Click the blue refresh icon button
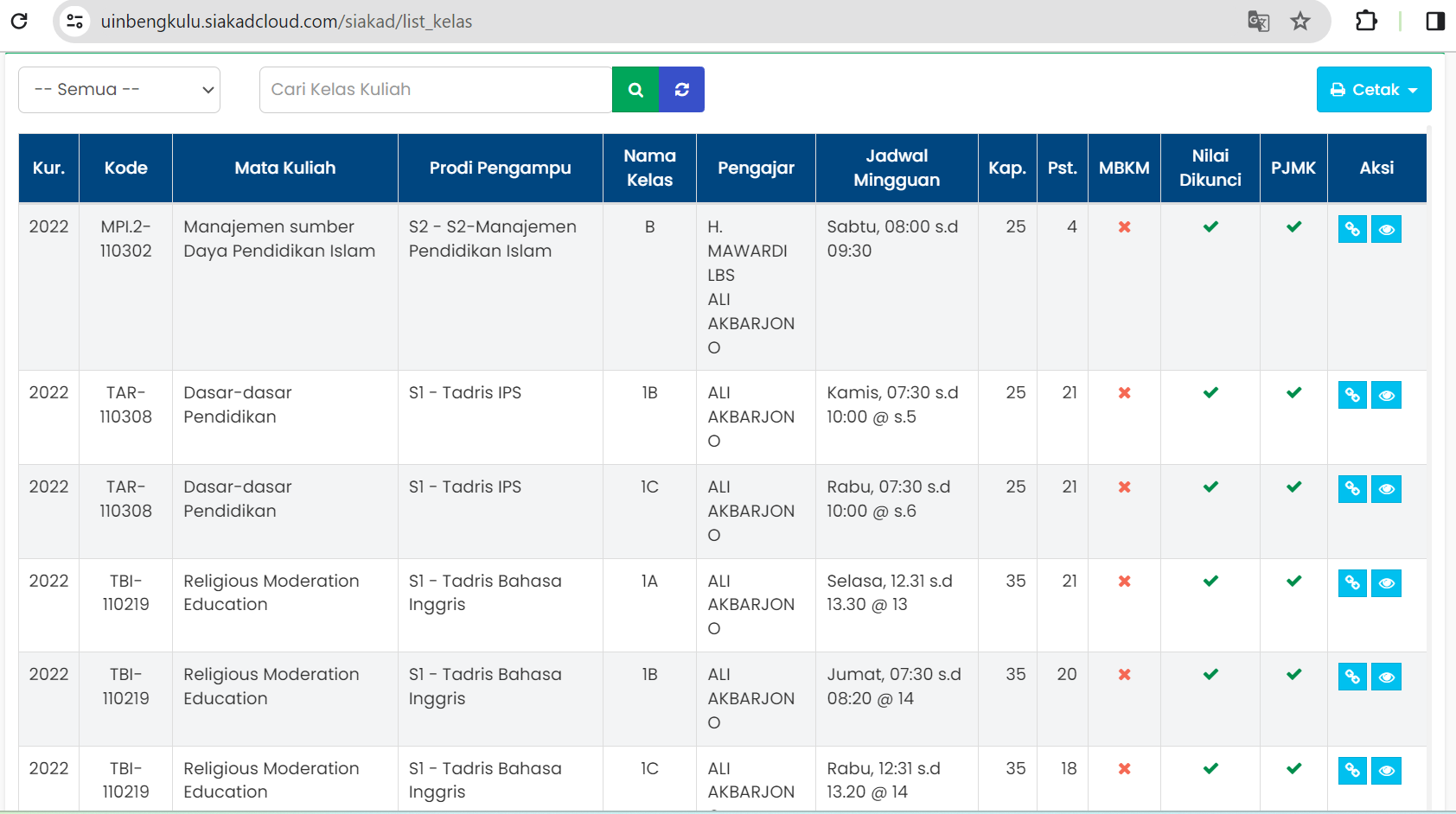This screenshot has width=1456, height=814. [681, 90]
